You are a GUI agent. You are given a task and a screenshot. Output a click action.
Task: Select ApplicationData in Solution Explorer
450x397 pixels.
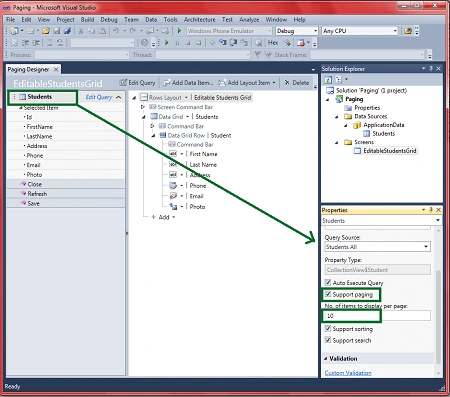pyautogui.click(x=384, y=125)
